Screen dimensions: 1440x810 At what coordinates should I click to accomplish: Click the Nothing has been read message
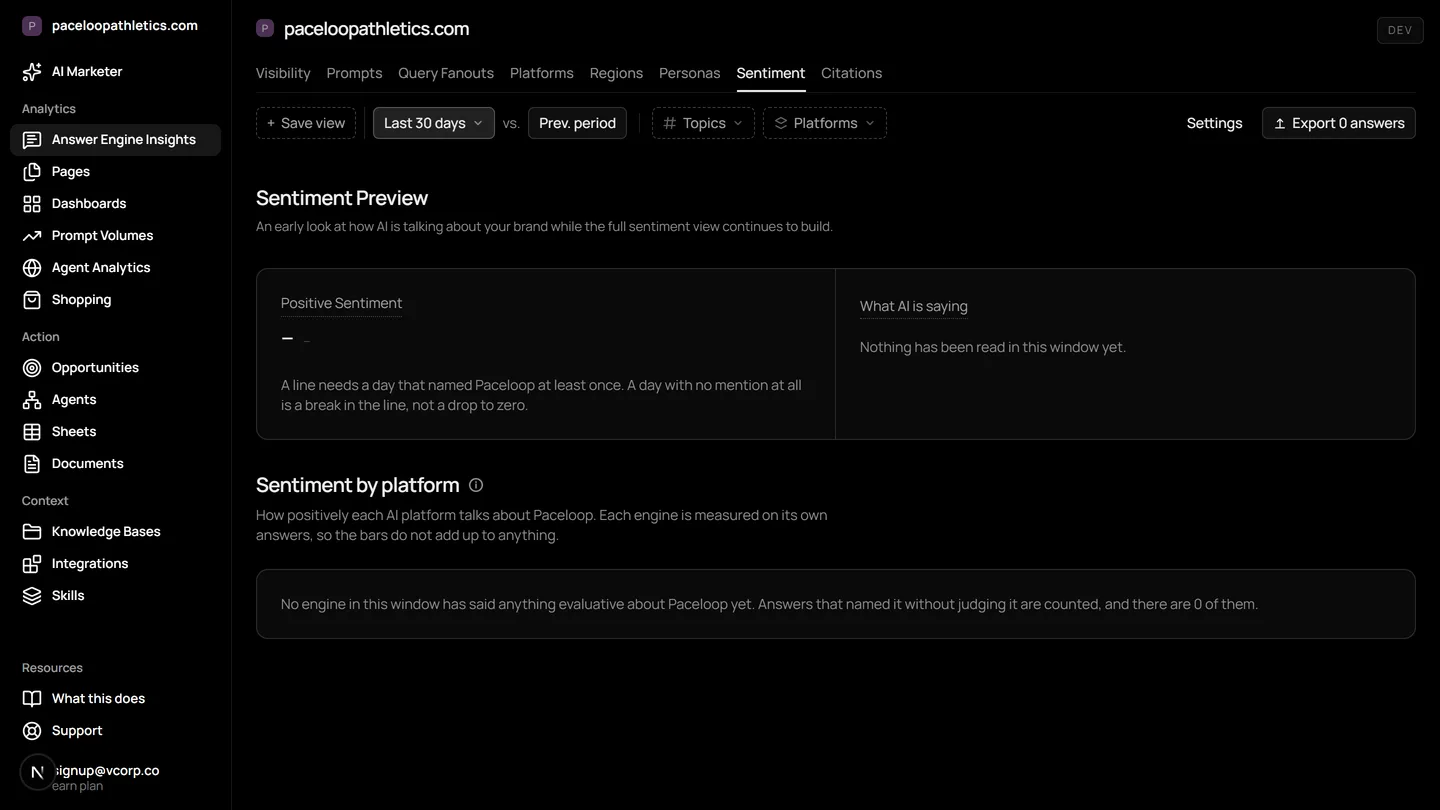(993, 347)
